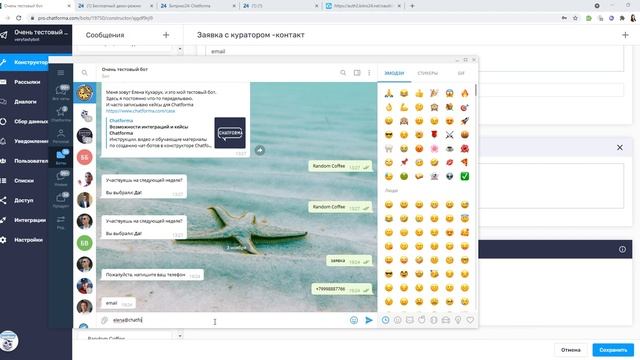This screenshot has width=640, height=360.
Task: Select the Боты chat folder
Action: (x=61, y=157)
